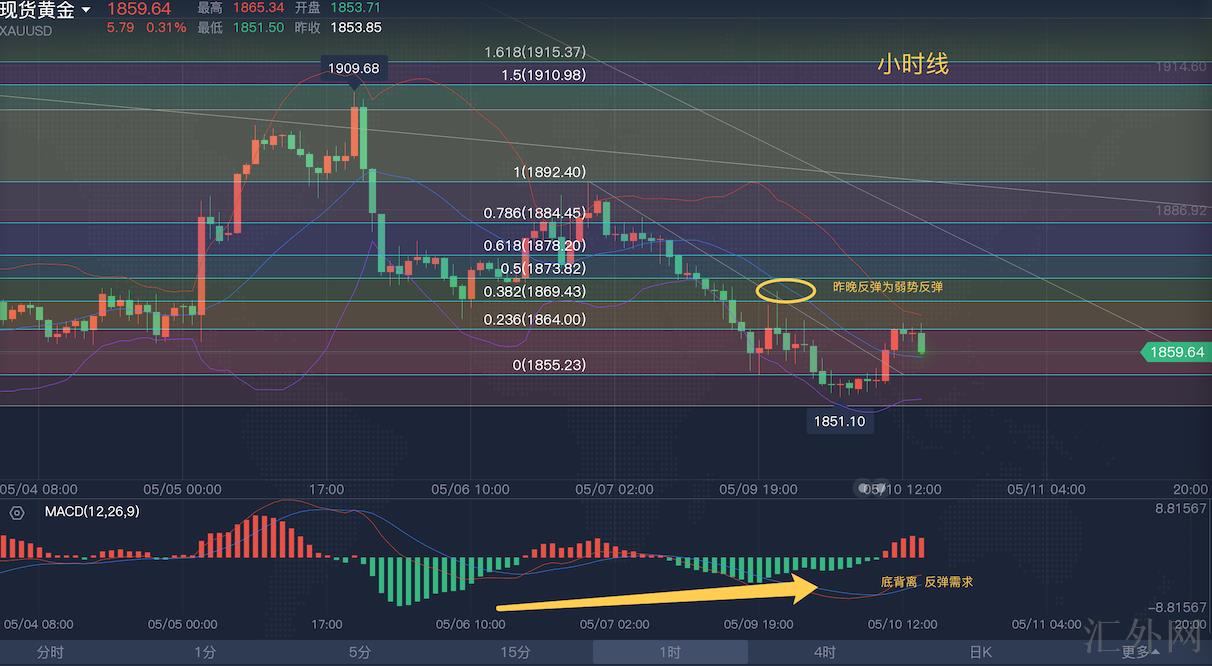Click the 小时线 chart annotation text

[x=913, y=65]
